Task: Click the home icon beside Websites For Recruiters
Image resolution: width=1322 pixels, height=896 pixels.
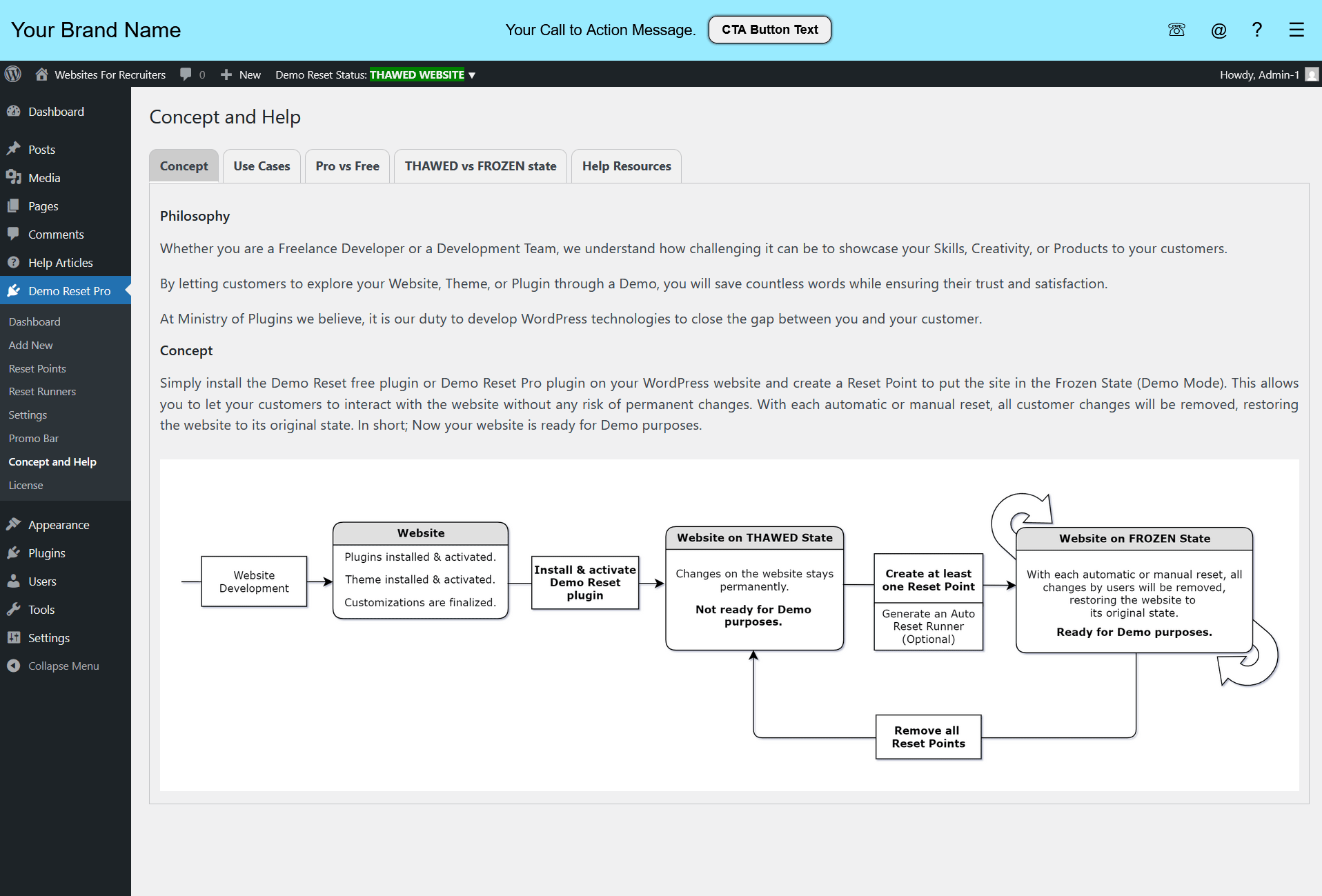Action: coord(41,74)
